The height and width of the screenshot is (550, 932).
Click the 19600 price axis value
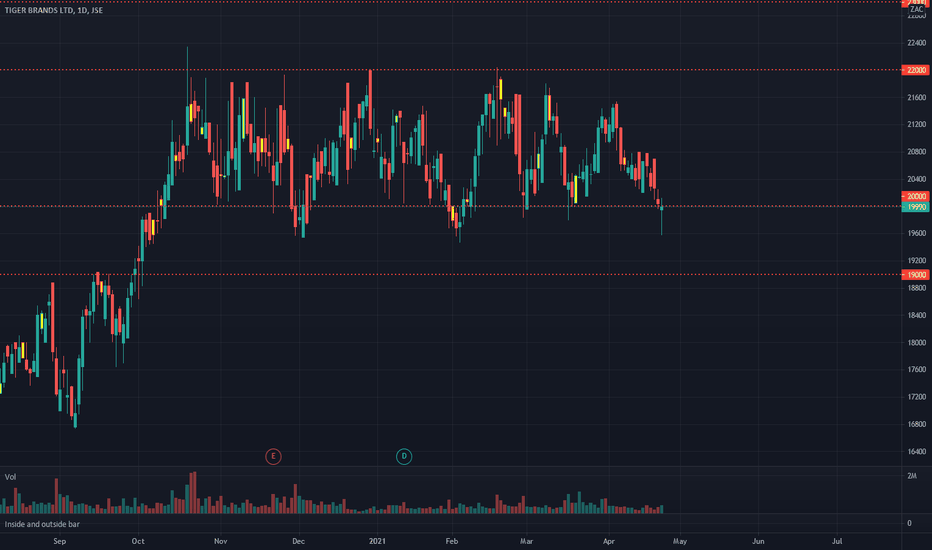(917, 234)
